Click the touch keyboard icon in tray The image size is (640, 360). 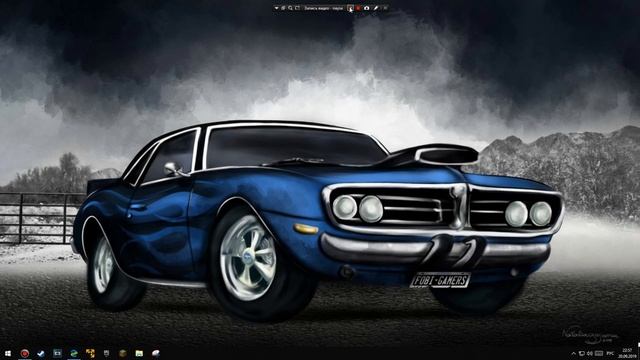(599, 353)
